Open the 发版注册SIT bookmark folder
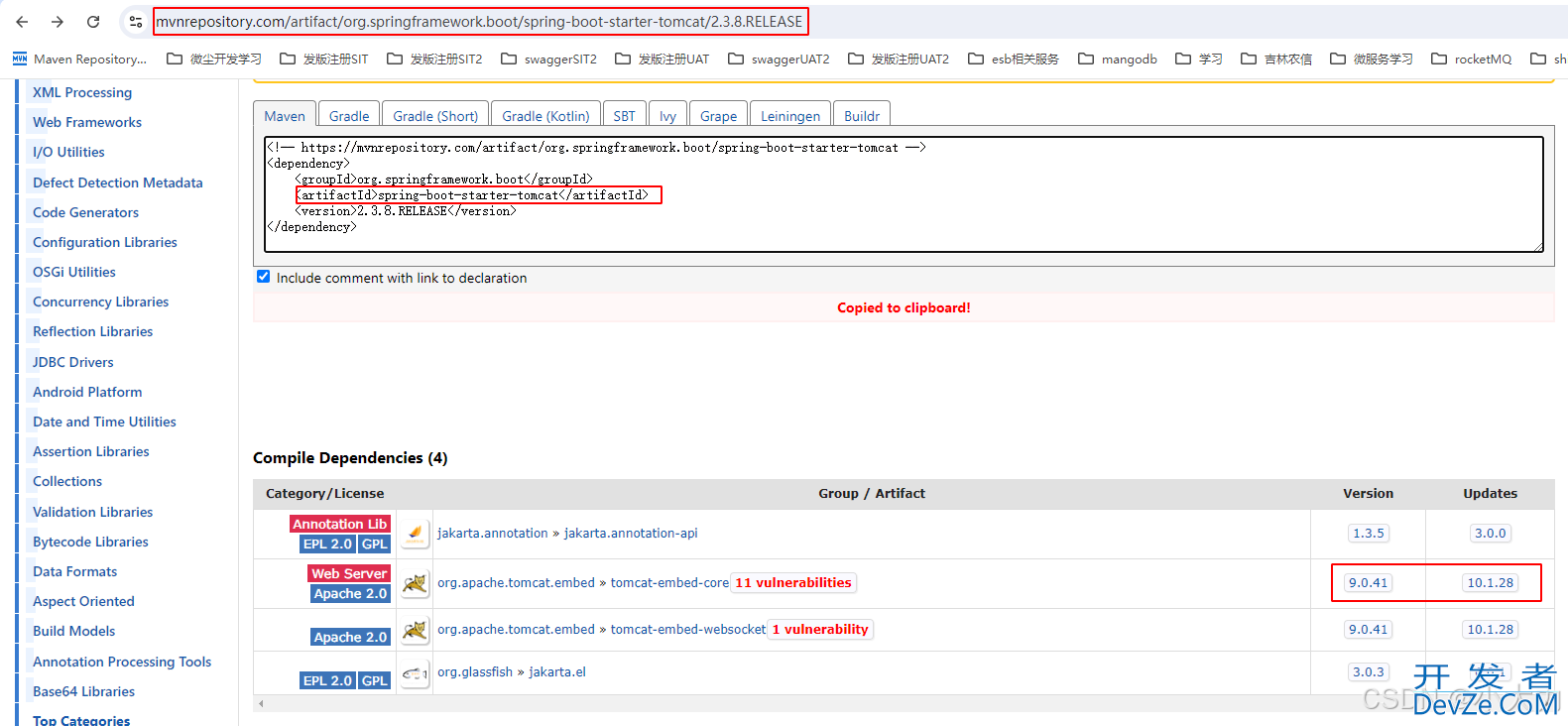Screen dimensions: 1568x726 click(324, 59)
